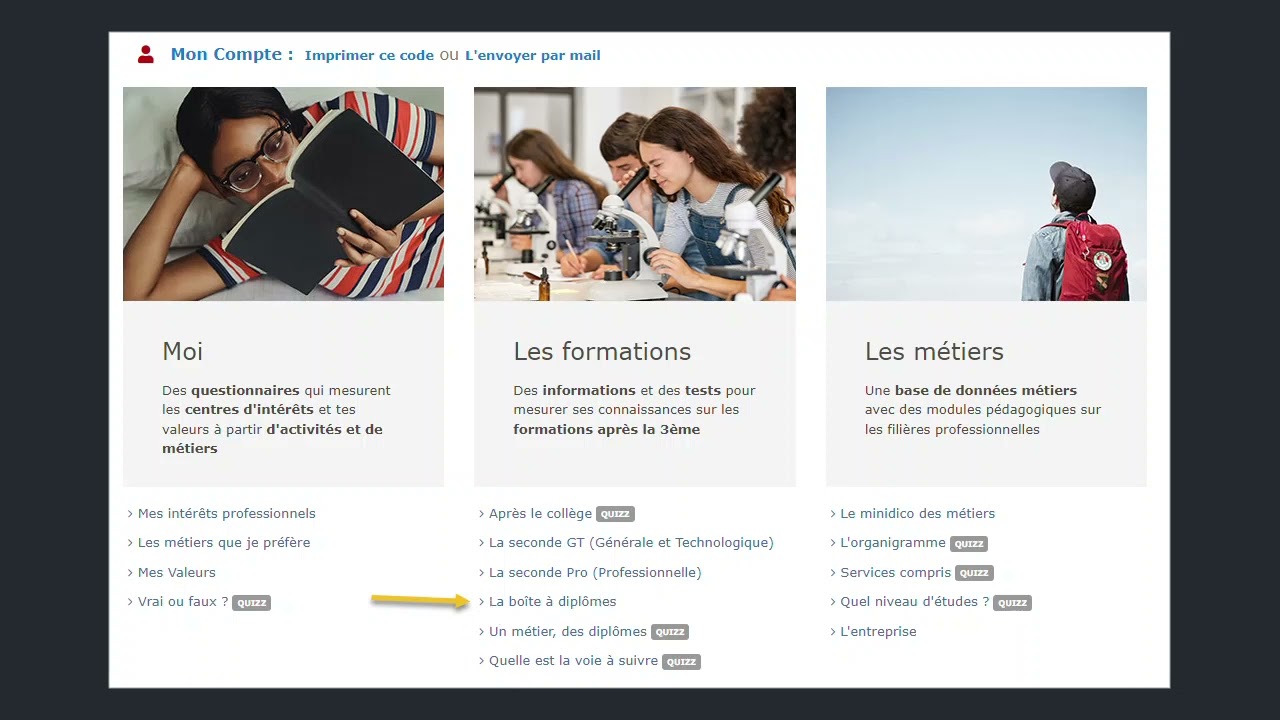Click QUIZZ badge beside Un métier, des diplômes
This screenshot has height=720, width=1280.
pos(670,632)
